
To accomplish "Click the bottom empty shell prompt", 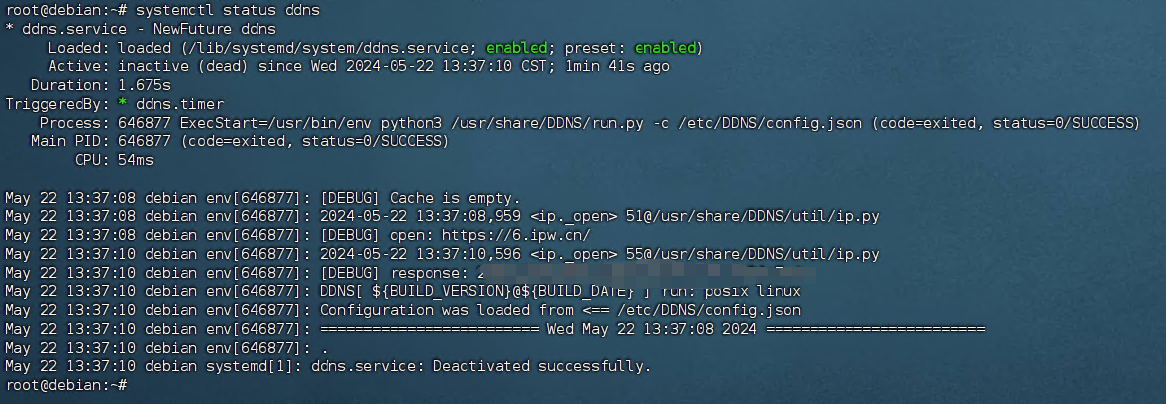I will pyautogui.click(x=67, y=385).
